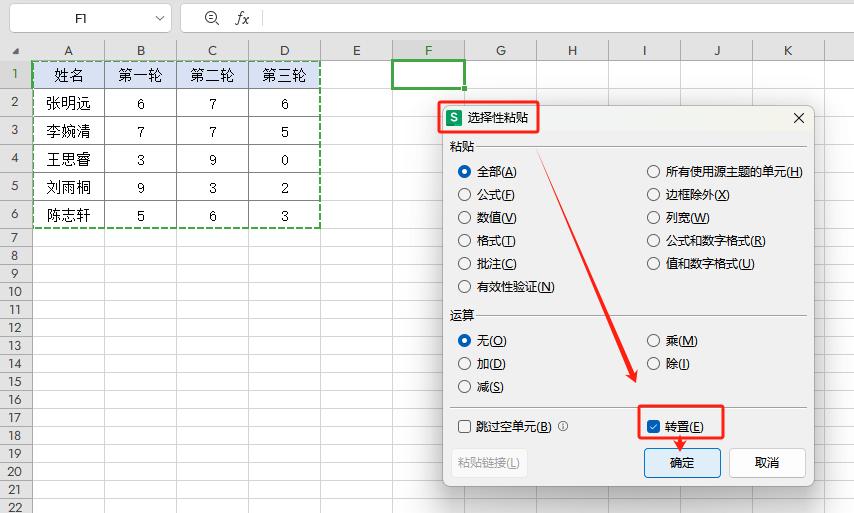
Task: Select the 数值(V) paste option
Action: pyautogui.click(x=487, y=217)
